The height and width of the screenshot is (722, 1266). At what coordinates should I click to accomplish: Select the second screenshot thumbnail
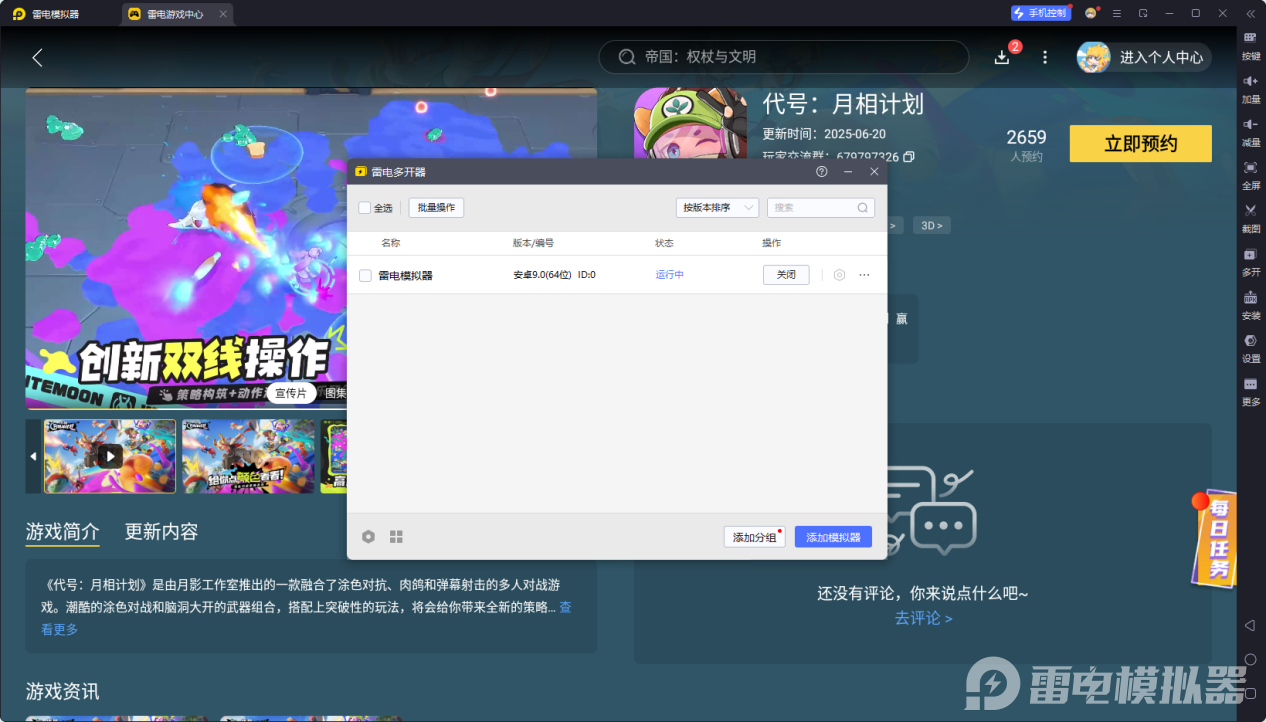click(x=248, y=456)
